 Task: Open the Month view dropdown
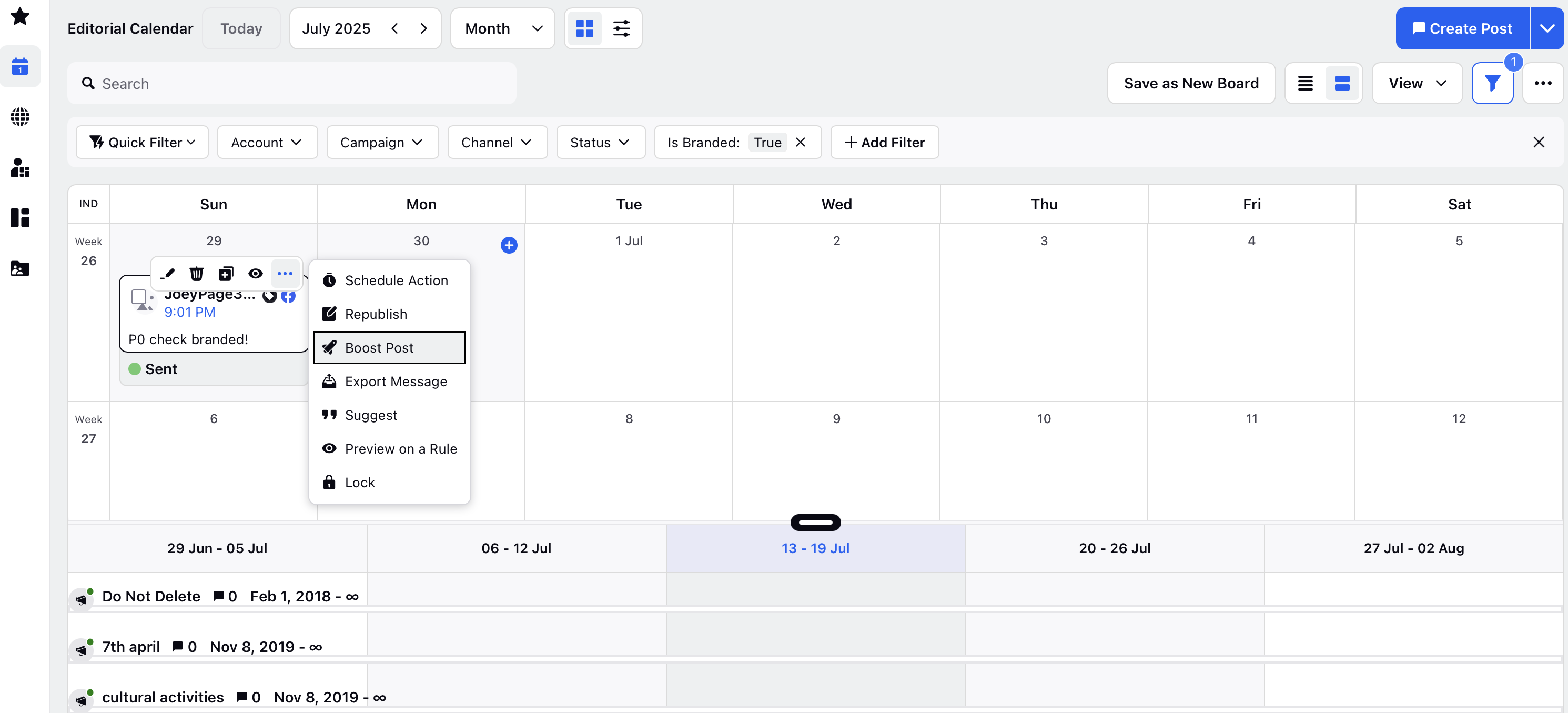pyautogui.click(x=503, y=28)
